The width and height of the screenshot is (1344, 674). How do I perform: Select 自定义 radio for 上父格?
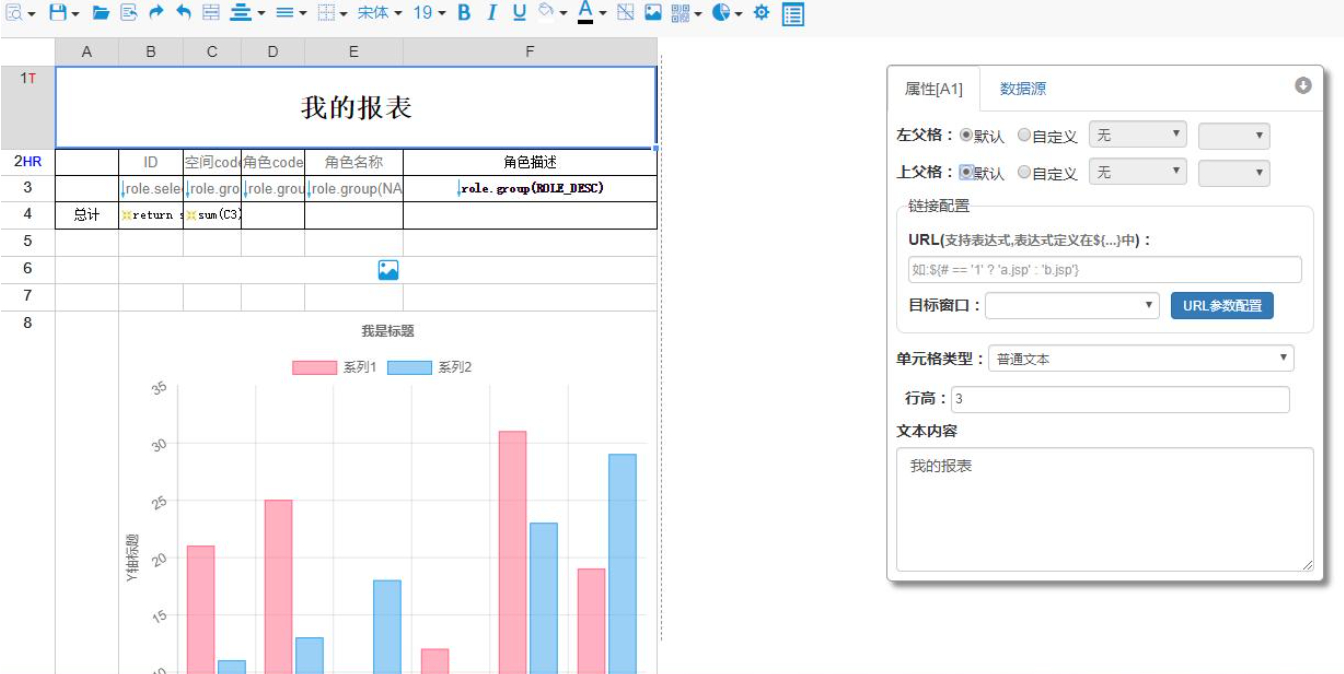[1024, 172]
